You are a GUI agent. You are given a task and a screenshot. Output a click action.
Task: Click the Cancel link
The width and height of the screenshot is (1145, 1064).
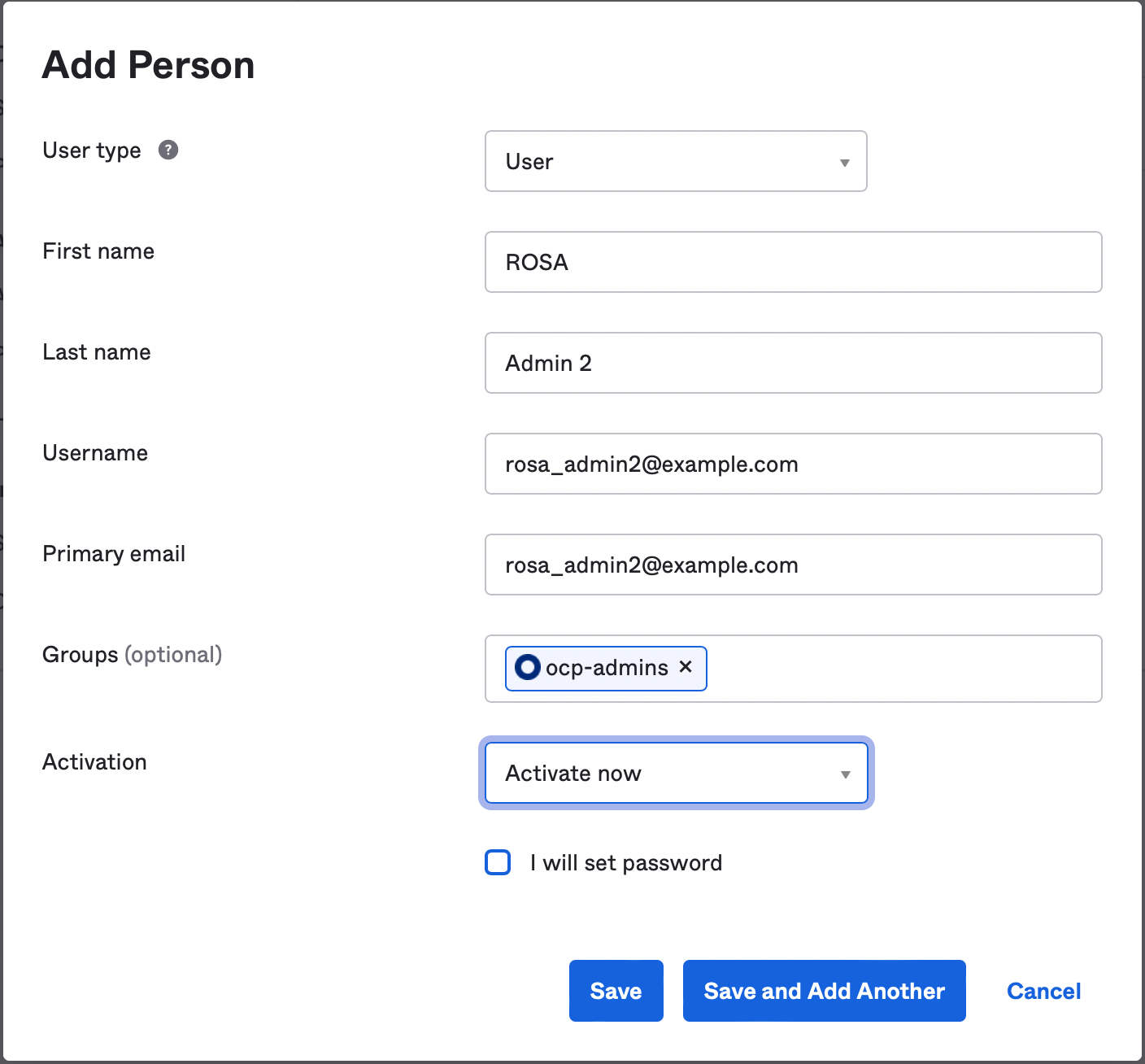tap(1043, 991)
